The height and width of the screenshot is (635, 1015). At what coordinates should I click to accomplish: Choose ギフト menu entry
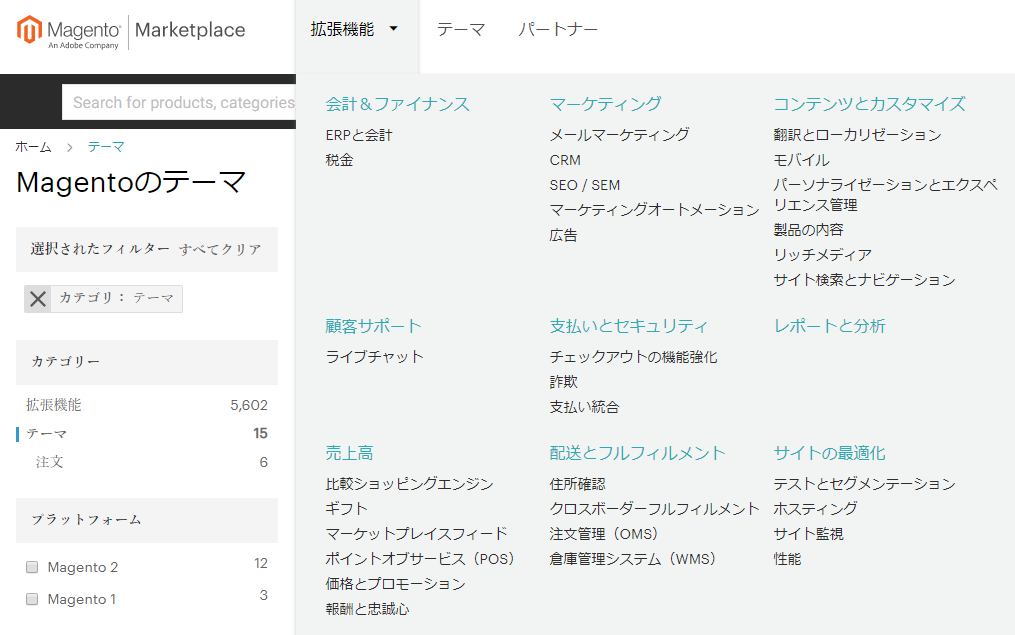346,509
